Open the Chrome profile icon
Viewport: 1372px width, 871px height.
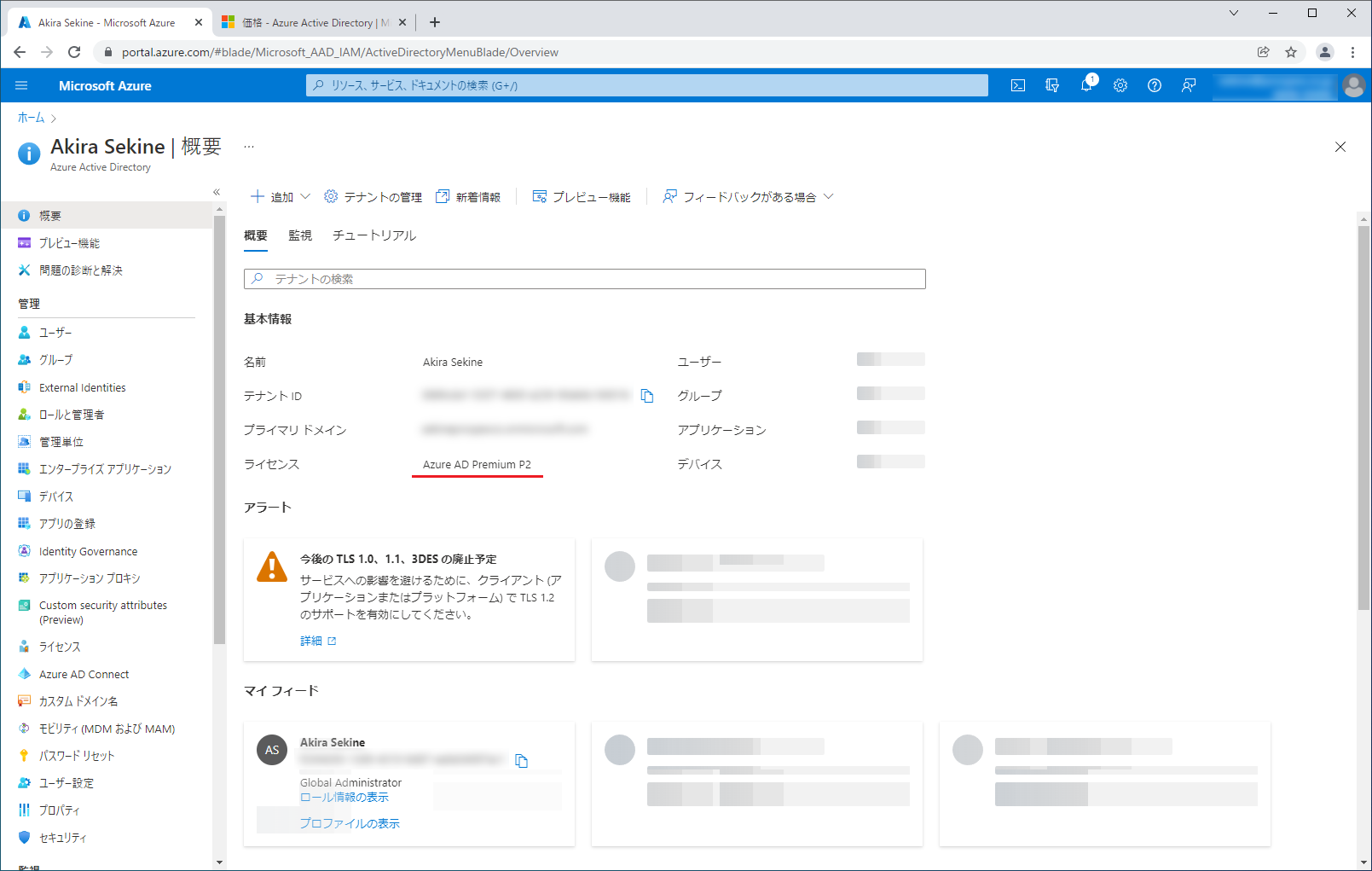pos(1325,52)
